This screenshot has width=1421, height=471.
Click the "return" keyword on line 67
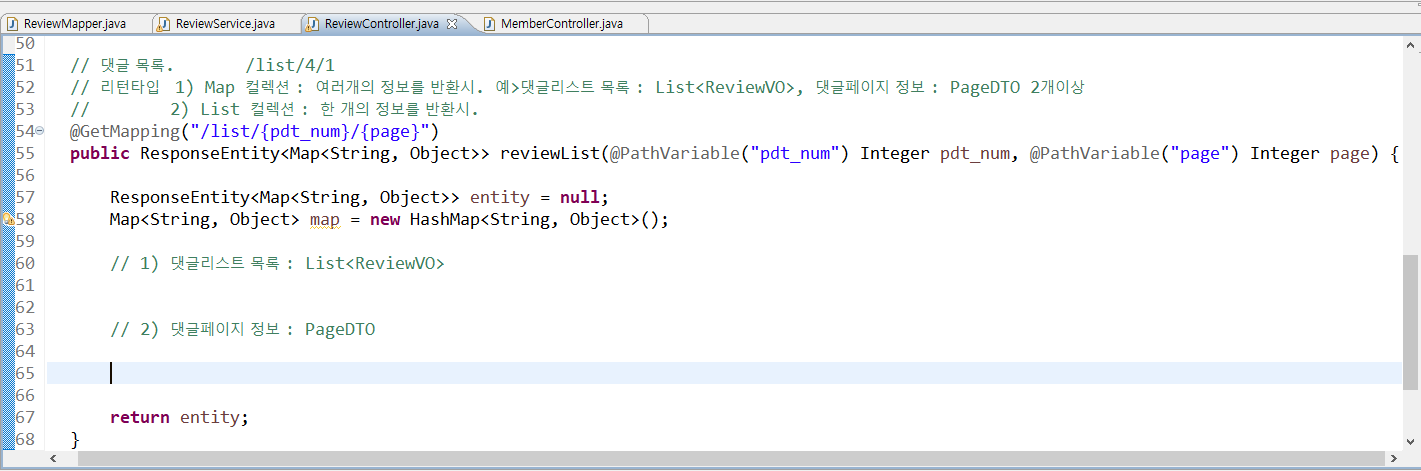140,417
